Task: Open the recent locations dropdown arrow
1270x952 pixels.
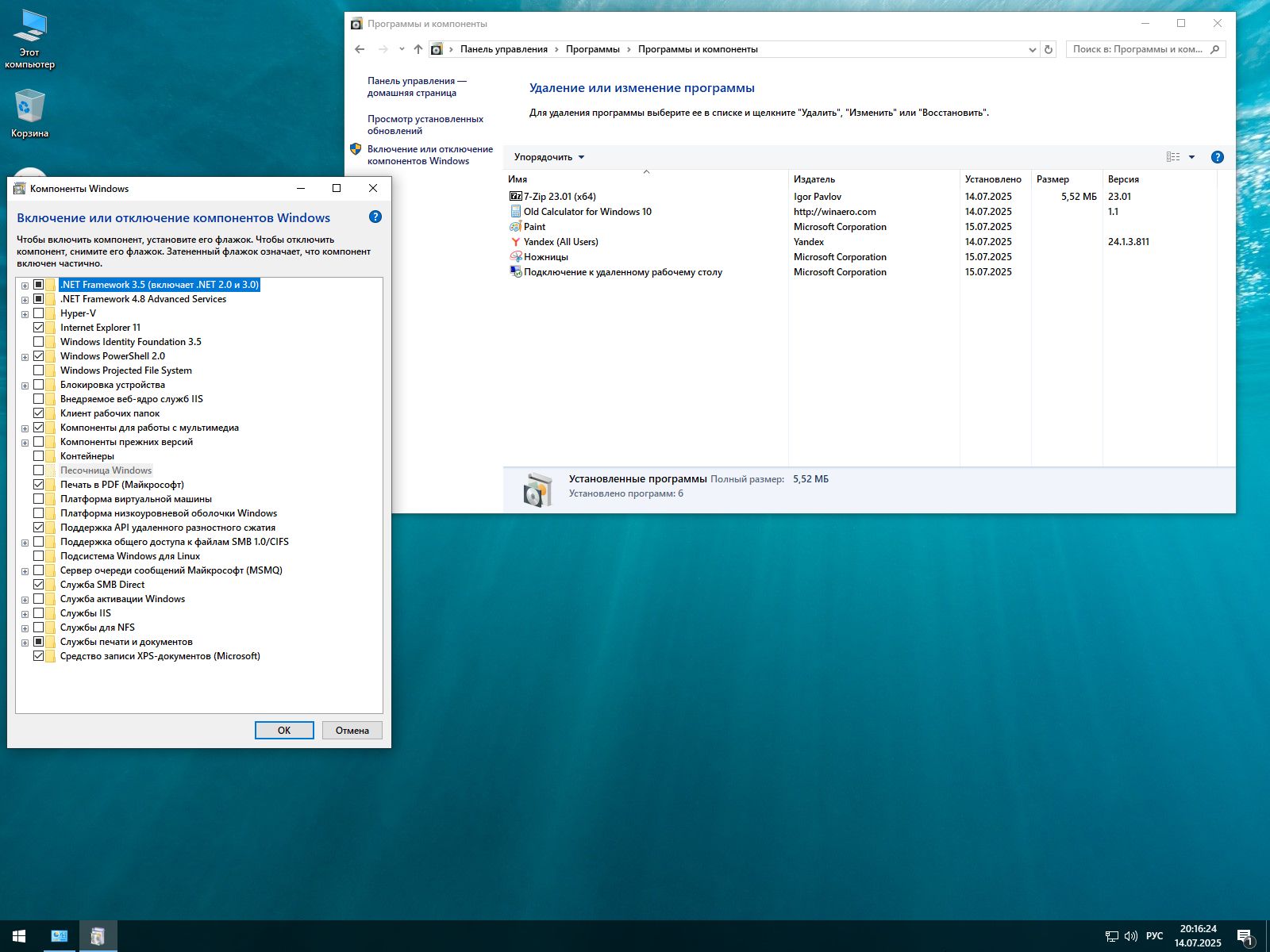Action: pos(402,49)
